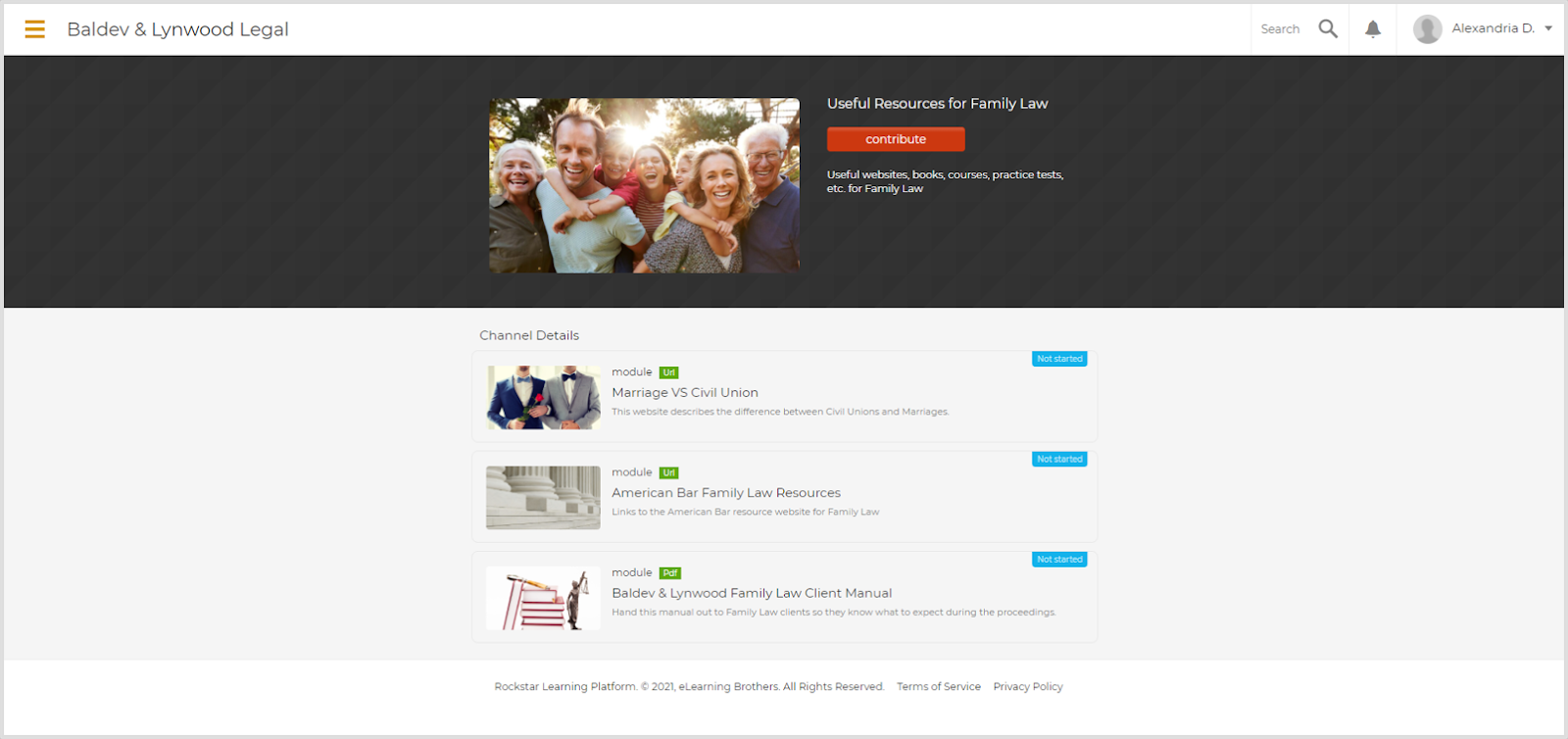The width and height of the screenshot is (1568, 739).
Task: Focus the Search input field
Action: (x=1282, y=29)
